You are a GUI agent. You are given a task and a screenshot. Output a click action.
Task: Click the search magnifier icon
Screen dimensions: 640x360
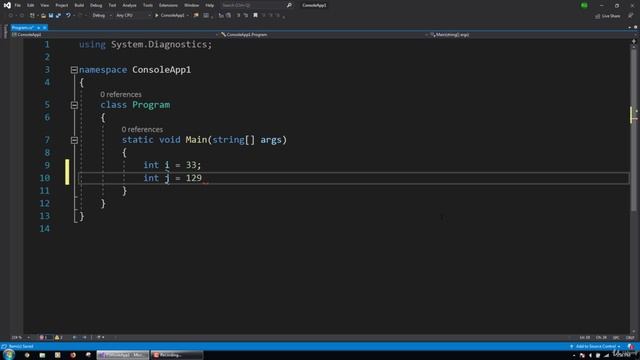(289, 5)
